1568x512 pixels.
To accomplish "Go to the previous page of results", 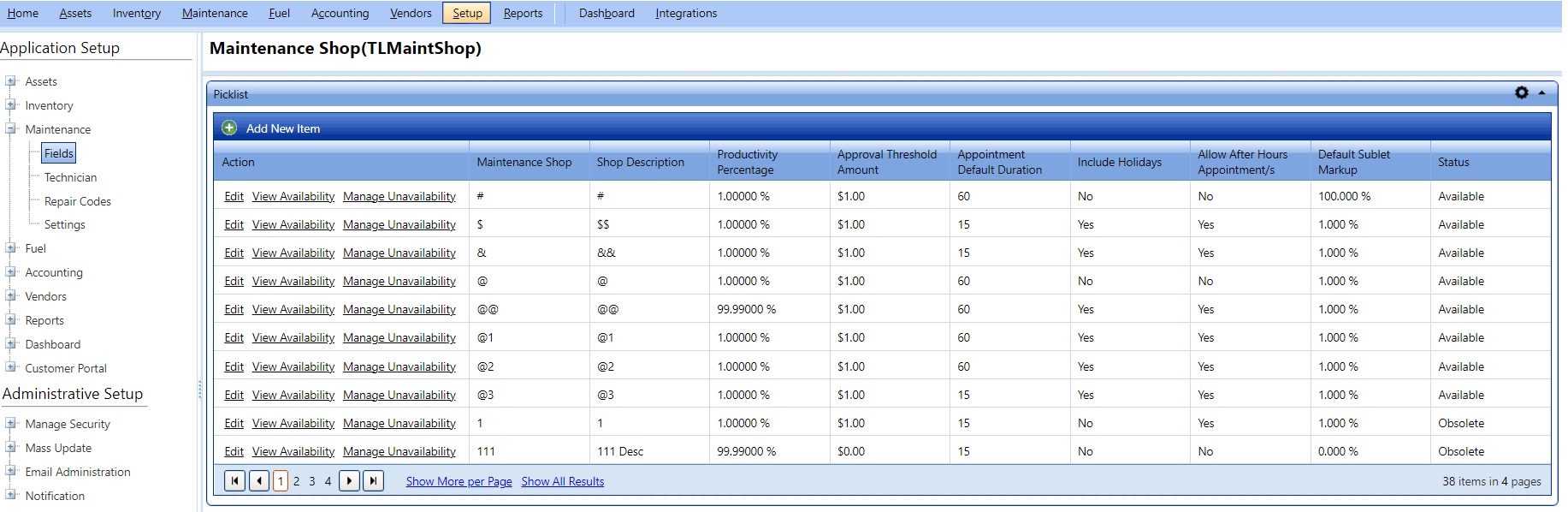I will pyautogui.click(x=259, y=481).
